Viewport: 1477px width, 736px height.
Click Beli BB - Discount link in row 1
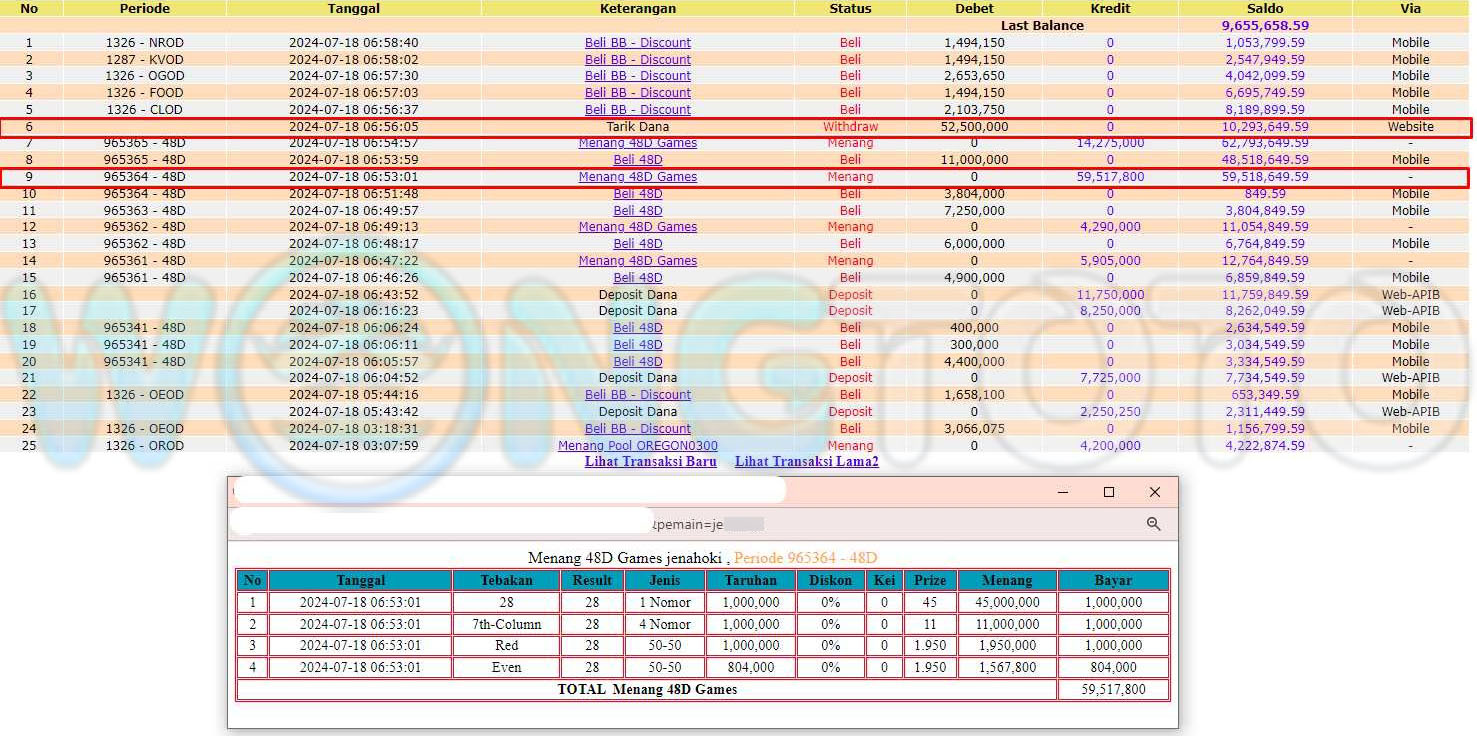click(637, 43)
